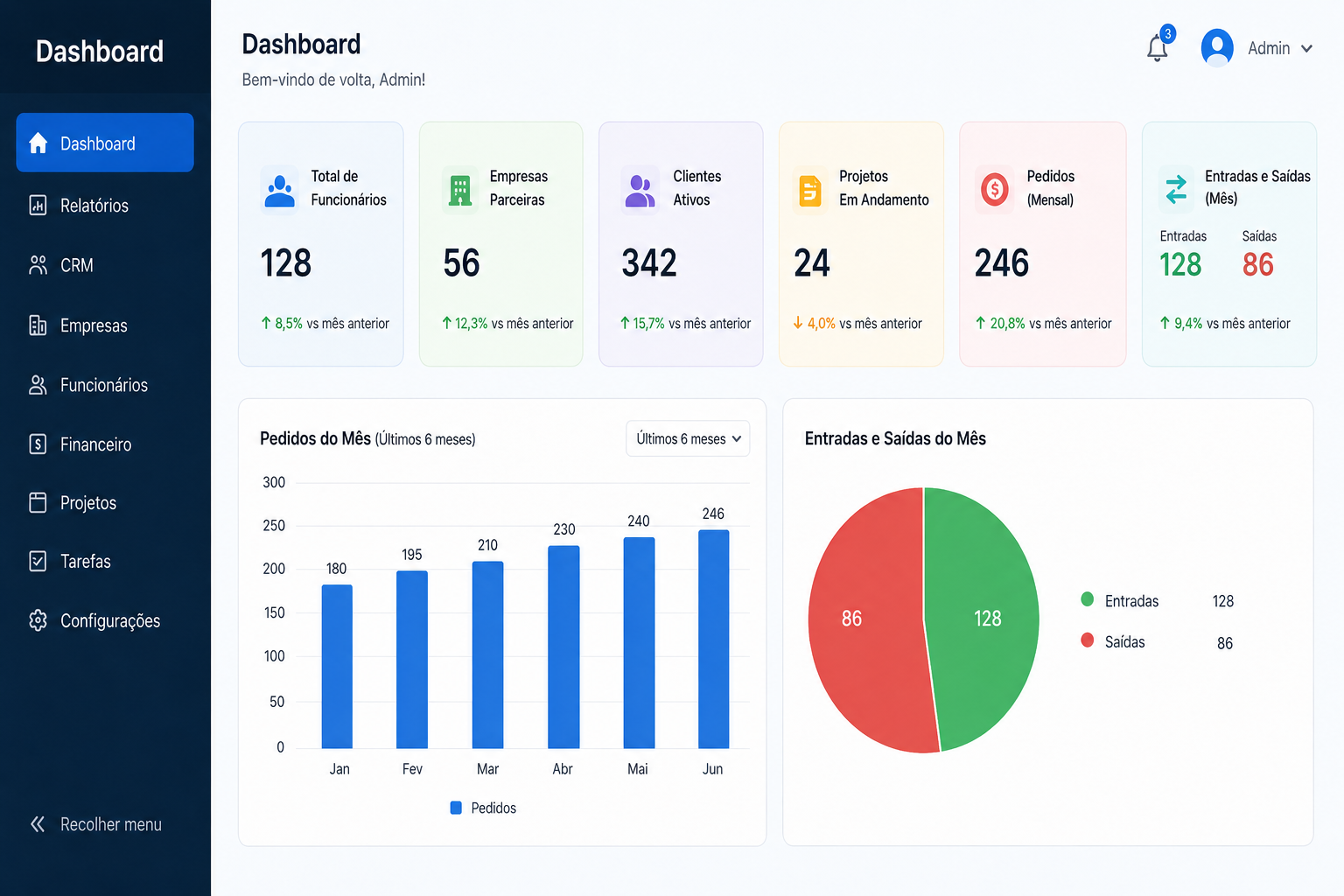Click the Admin user avatar
This screenshot has width=1344, height=896.
(1217, 47)
